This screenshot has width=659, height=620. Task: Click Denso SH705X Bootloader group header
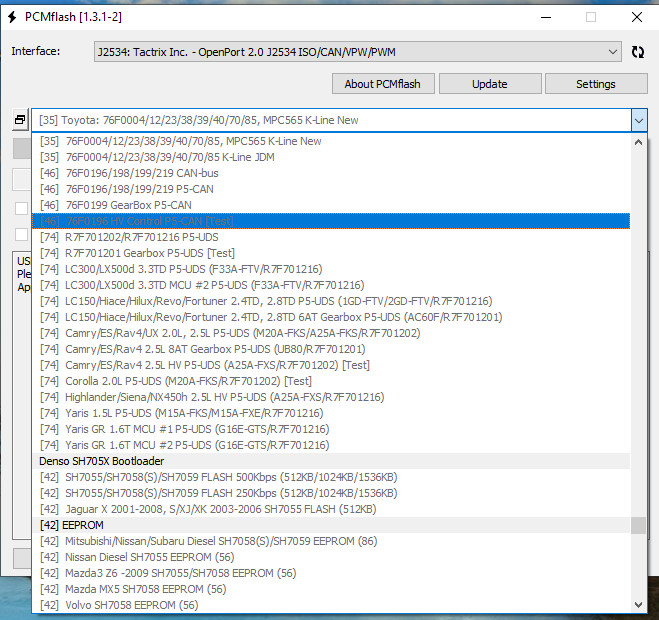click(x=331, y=461)
